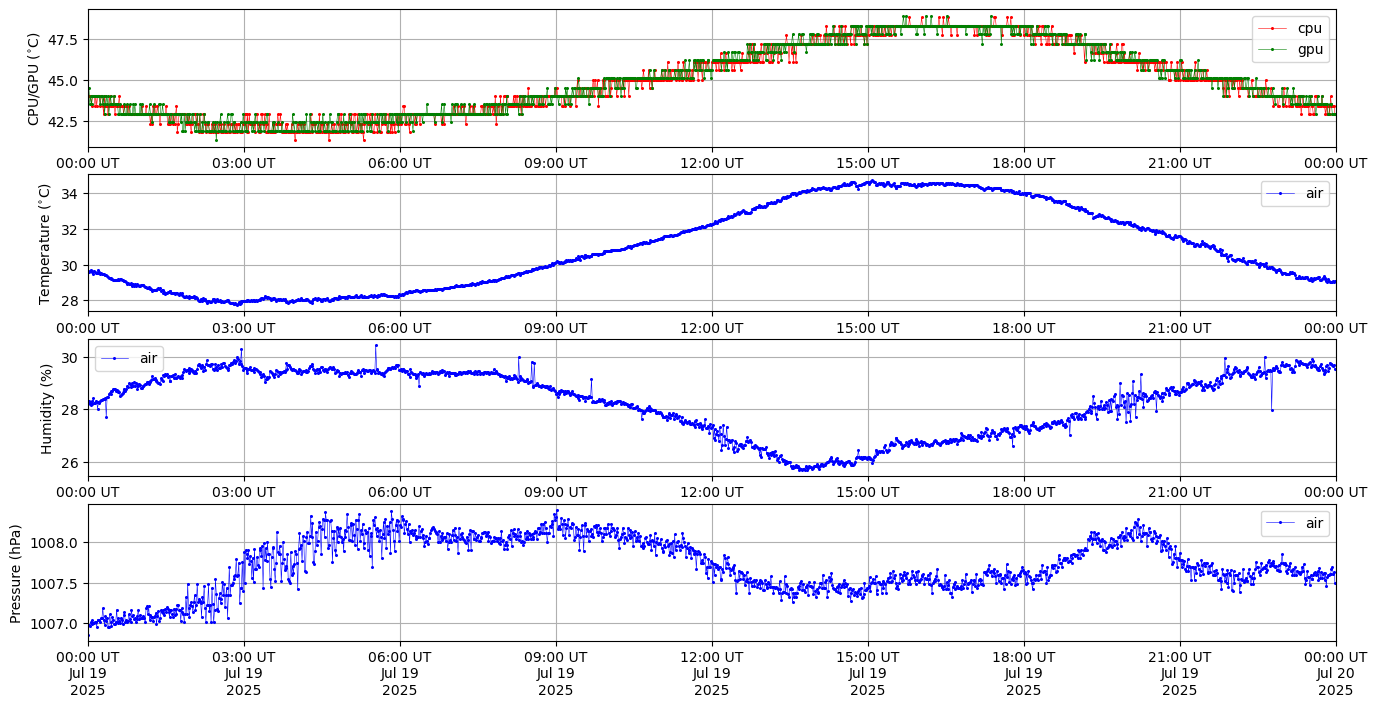Click '12:00 UT' under the Humidity plot
The height and width of the screenshot is (707, 1377).
[x=712, y=492]
